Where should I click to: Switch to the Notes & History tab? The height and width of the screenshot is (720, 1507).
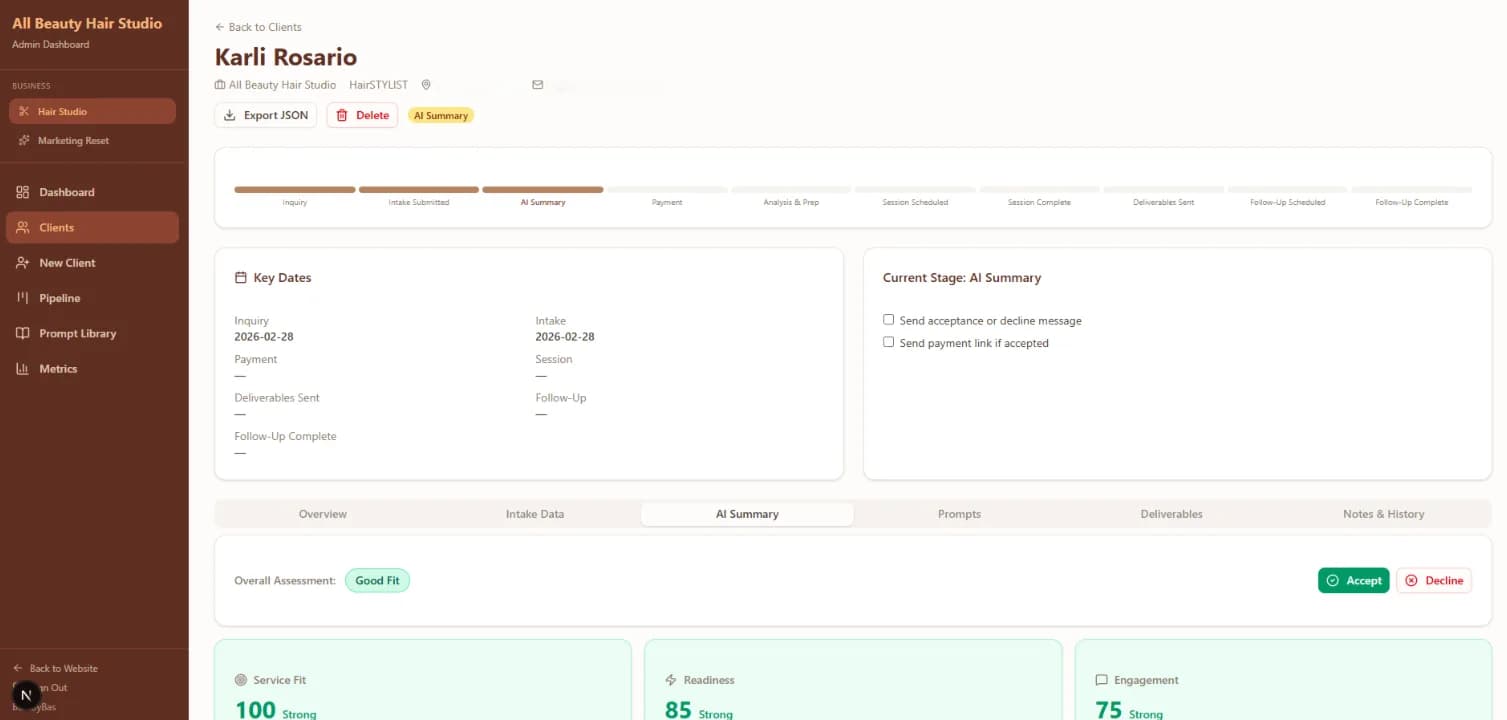(1383, 514)
